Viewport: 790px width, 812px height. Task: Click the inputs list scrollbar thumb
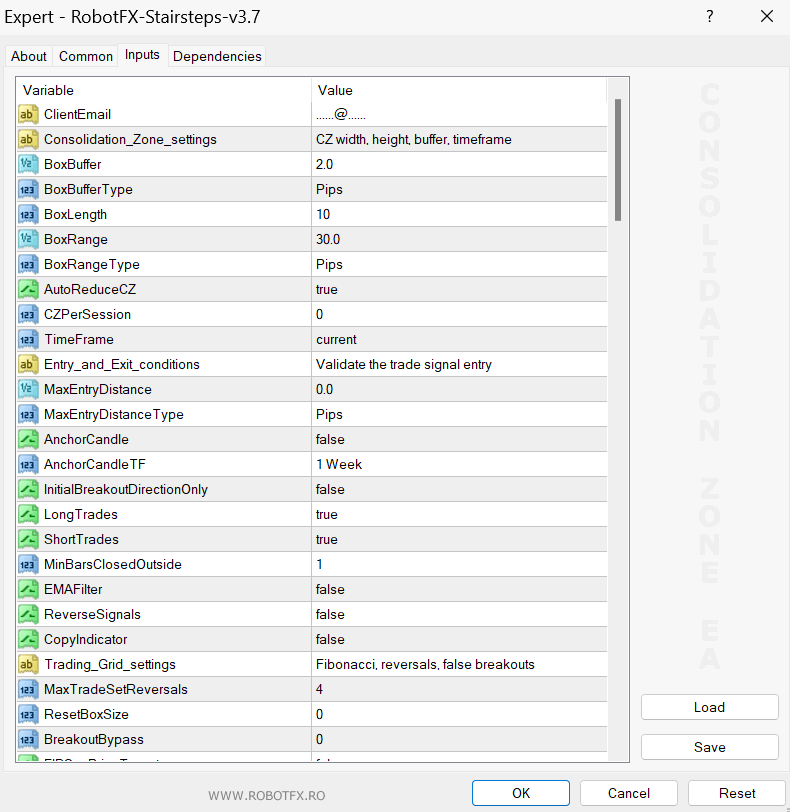618,160
